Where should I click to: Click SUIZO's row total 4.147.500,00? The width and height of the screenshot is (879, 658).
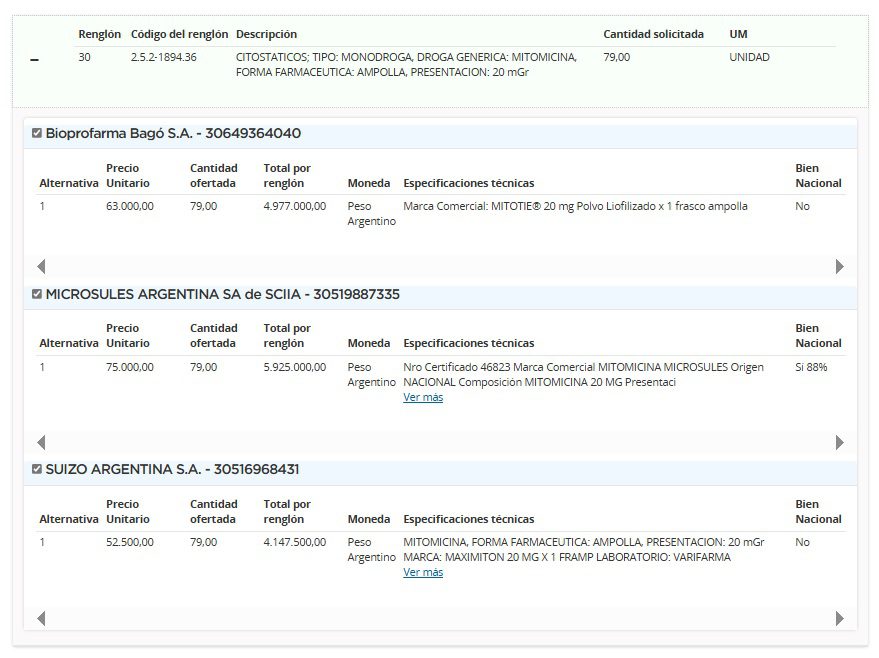(295, 542)
